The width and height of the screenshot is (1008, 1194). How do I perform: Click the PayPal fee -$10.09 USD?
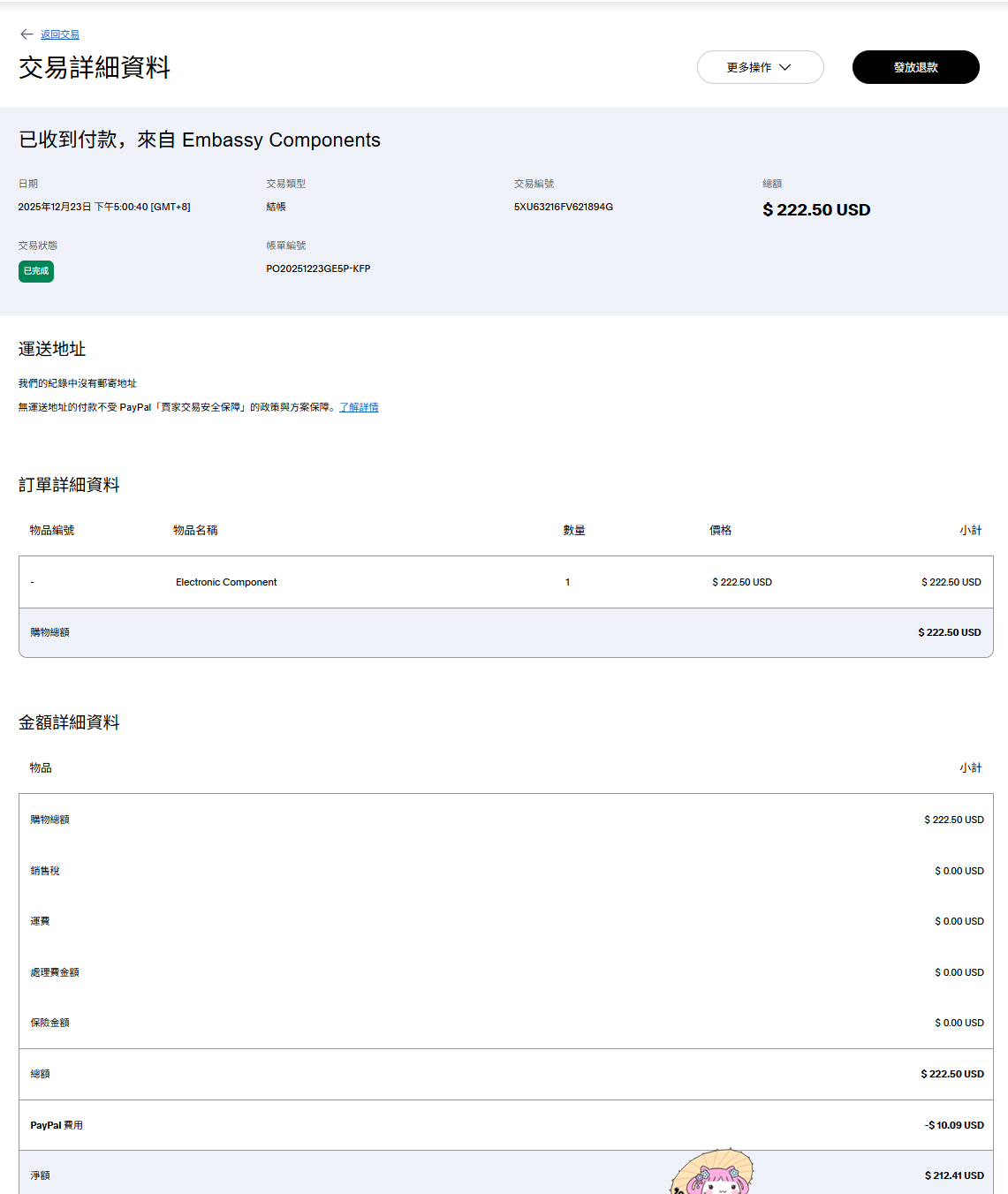click(x=954, y=1125)
